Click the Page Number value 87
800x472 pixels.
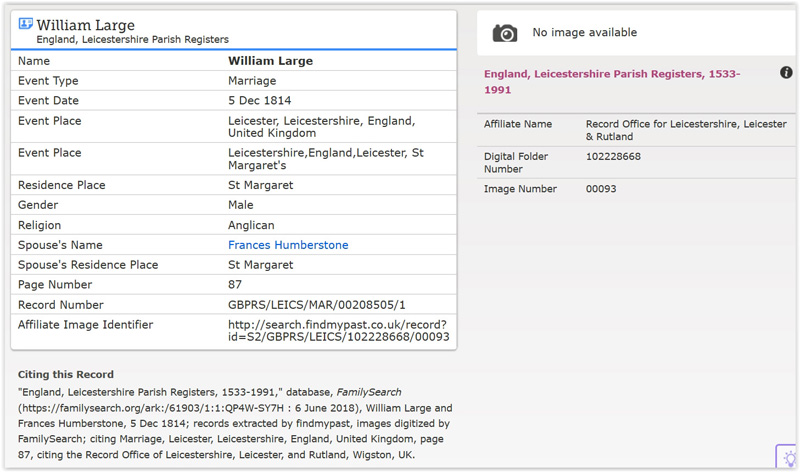[x=235, y=285]
